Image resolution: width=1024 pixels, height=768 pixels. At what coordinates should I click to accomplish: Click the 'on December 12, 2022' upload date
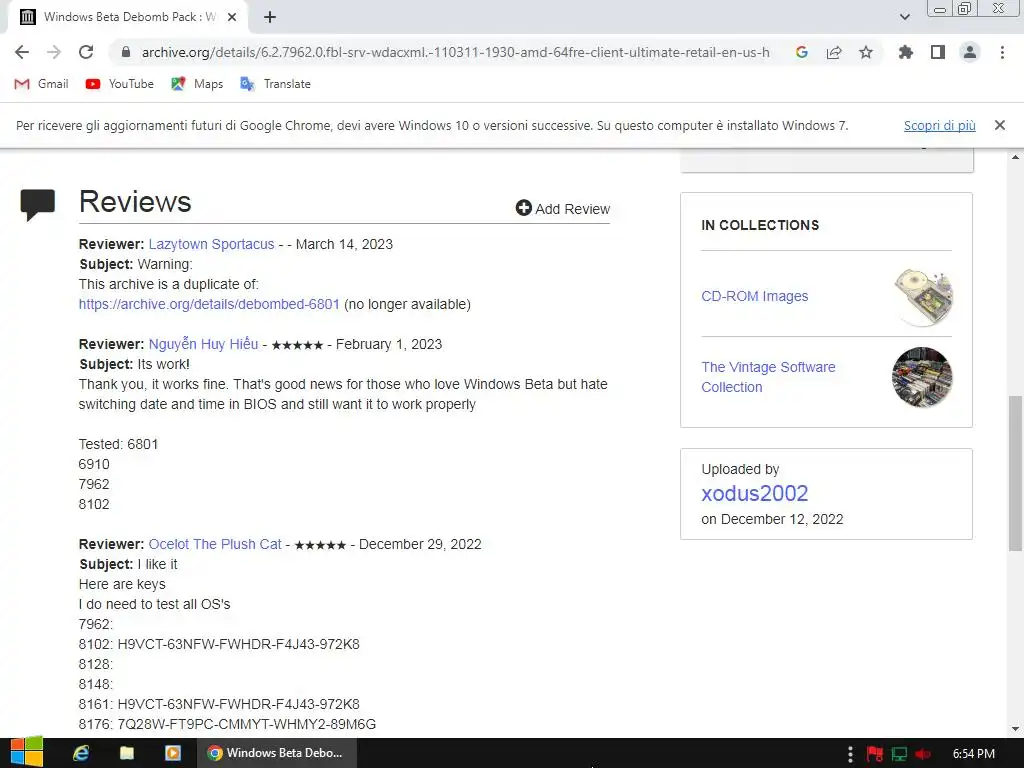tap(772, 519)
